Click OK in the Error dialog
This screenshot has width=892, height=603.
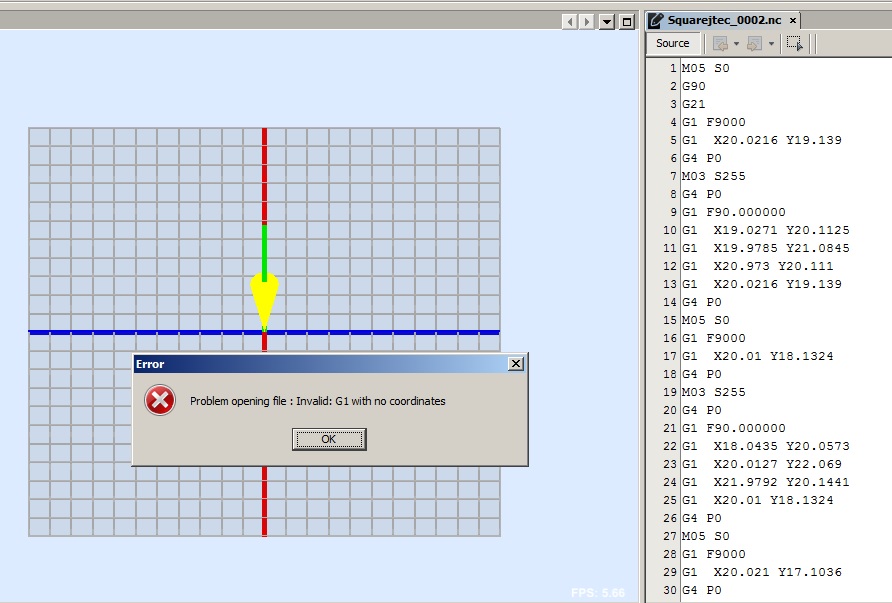[x=329, y=439]
